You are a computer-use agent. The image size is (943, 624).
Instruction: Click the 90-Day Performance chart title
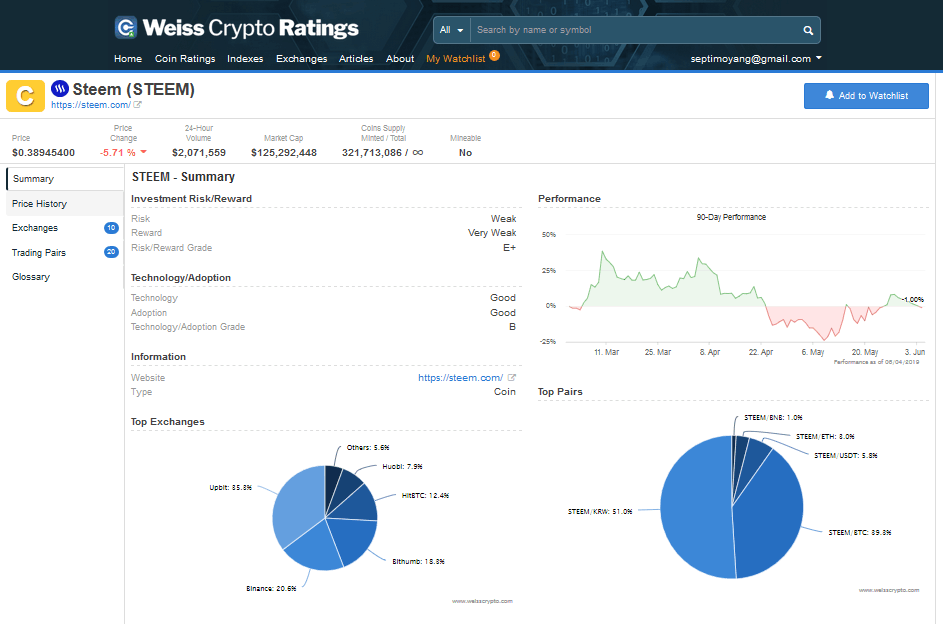pos(731,217)
